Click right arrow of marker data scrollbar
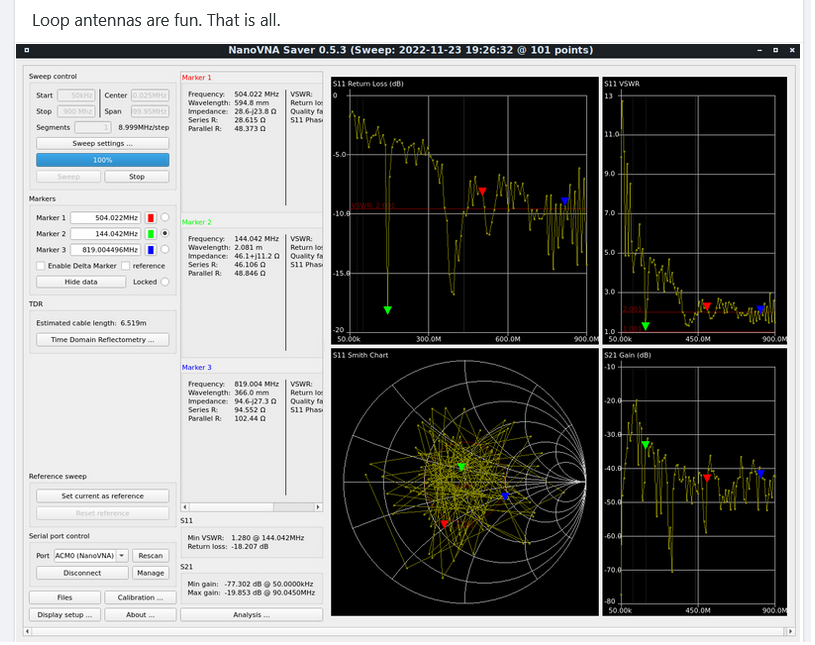 click(318, 507)
